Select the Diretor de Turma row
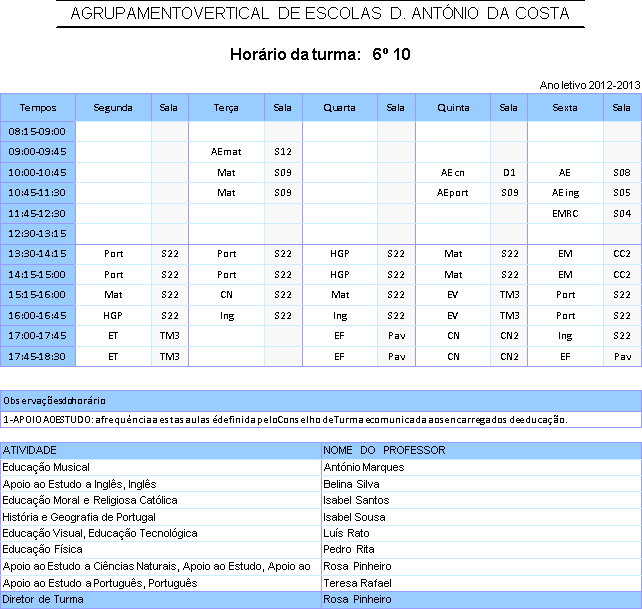This screenshot has height=609, width=642. click(x=321, y=600)
